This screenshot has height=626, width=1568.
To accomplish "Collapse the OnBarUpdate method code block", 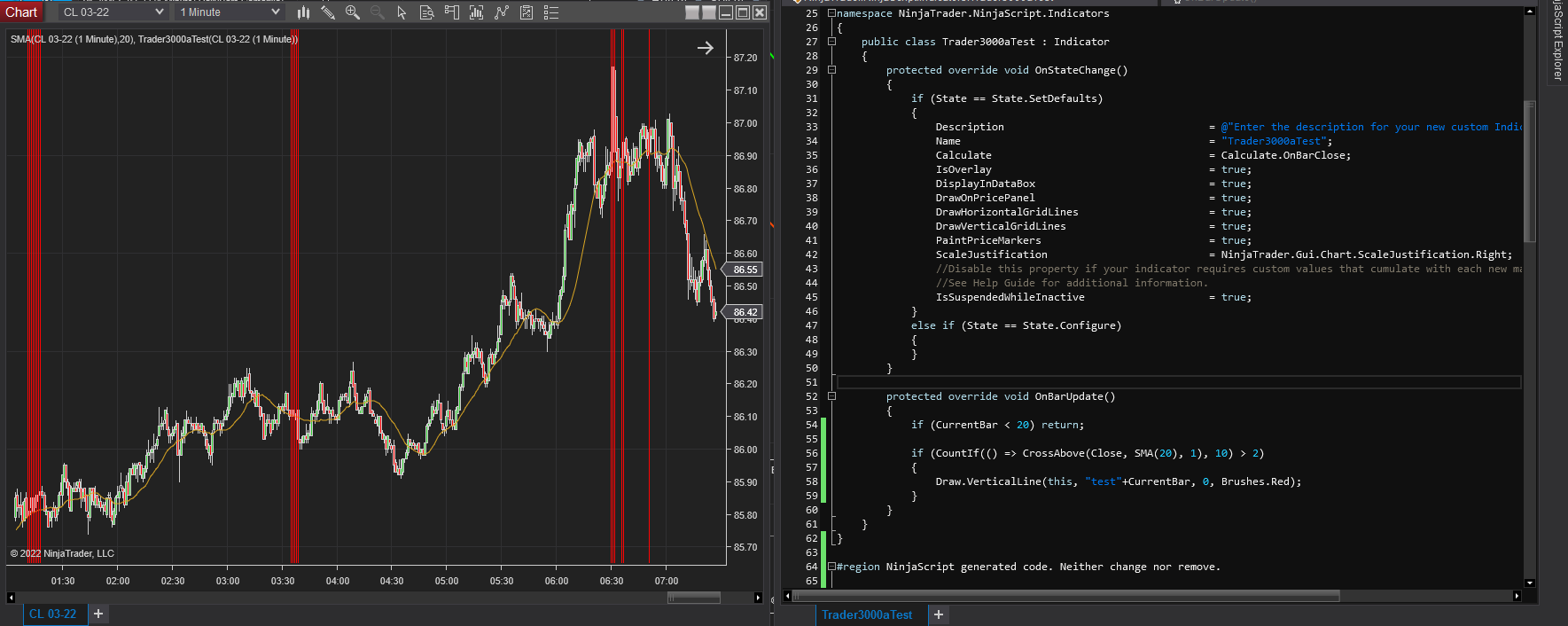I will tap(831, 396).
